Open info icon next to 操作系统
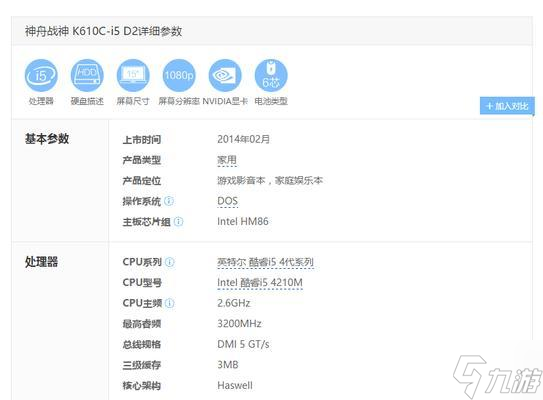543x400 pixels. (x=169, y=201)
